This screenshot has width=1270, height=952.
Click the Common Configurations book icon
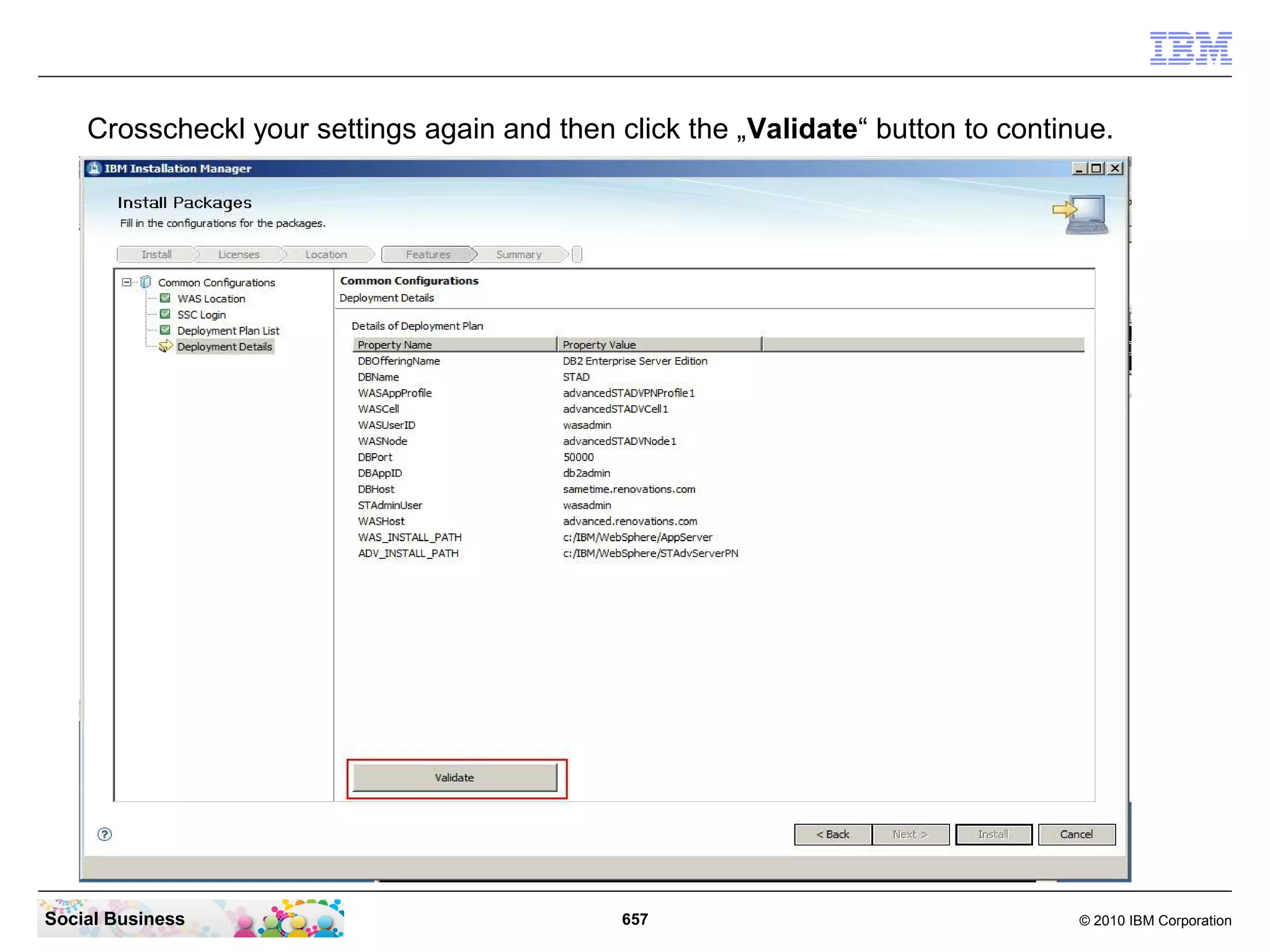coord(146,282)
